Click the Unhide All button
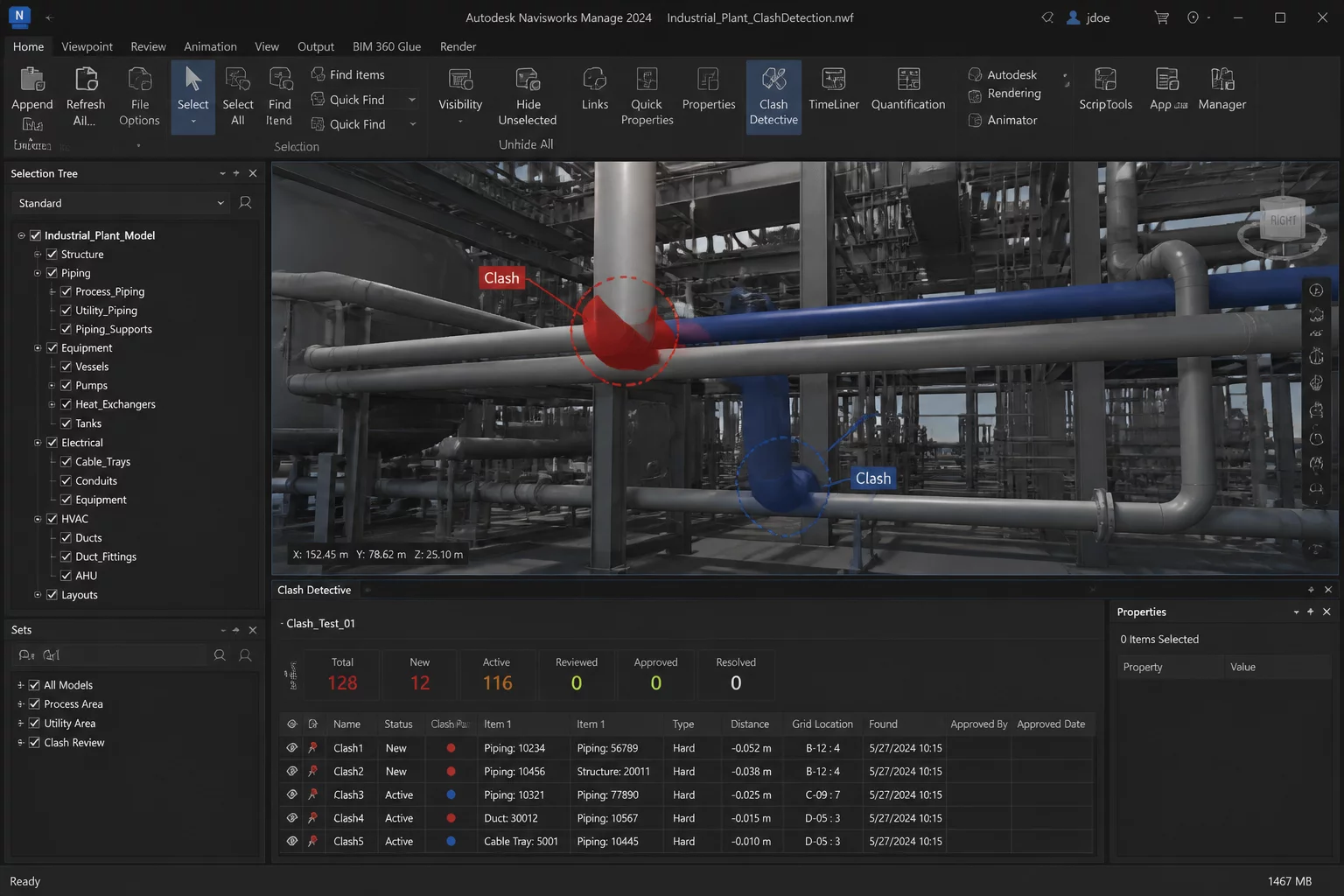1344x896 pixels. tap(526, 144)
